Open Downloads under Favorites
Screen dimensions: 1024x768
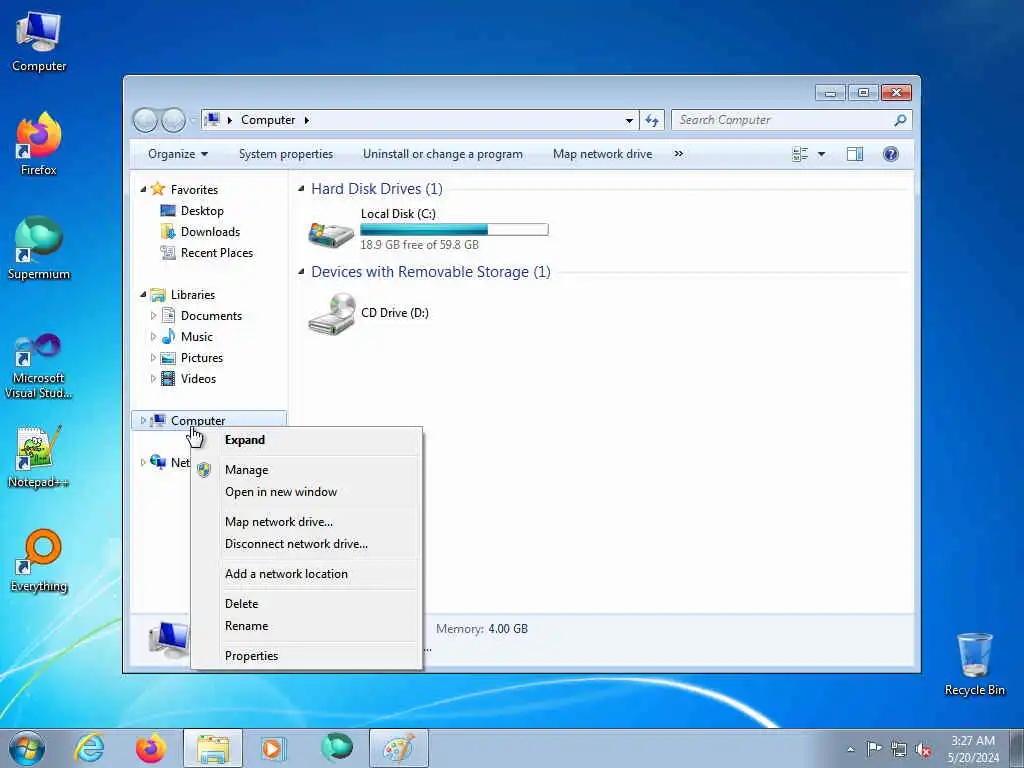point(210,232)
